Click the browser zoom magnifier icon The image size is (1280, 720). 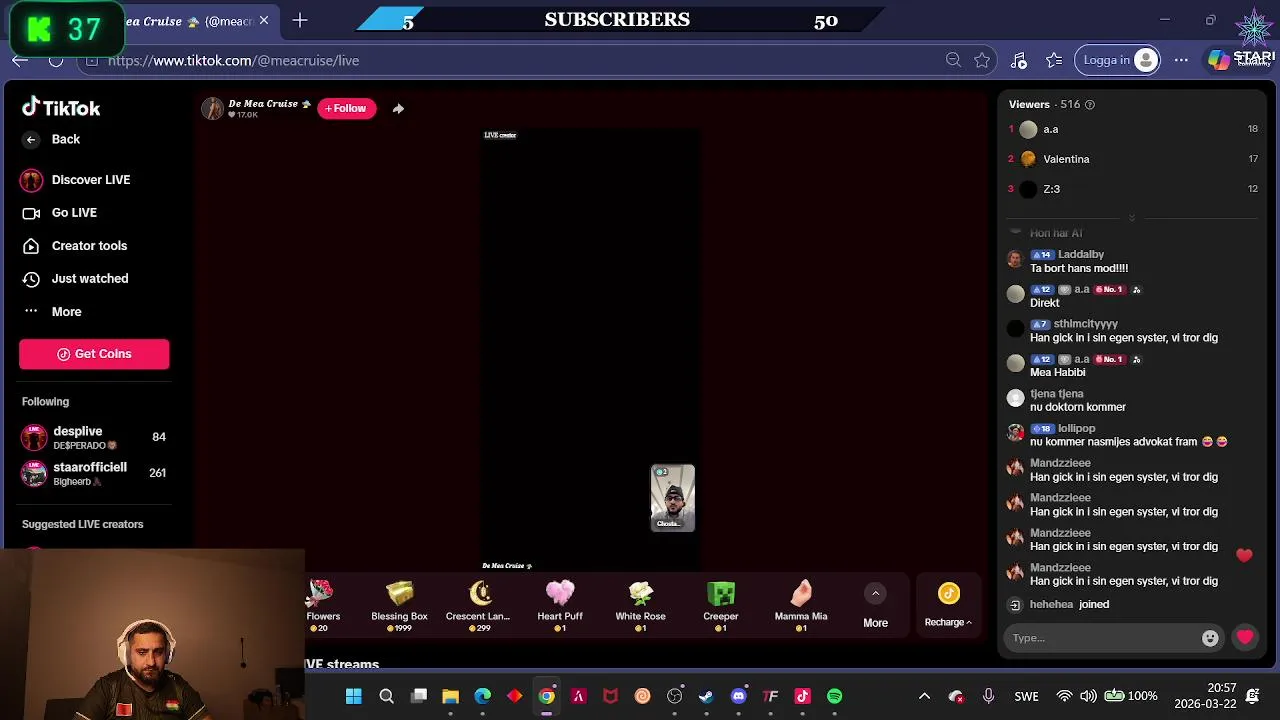[953, 60]
